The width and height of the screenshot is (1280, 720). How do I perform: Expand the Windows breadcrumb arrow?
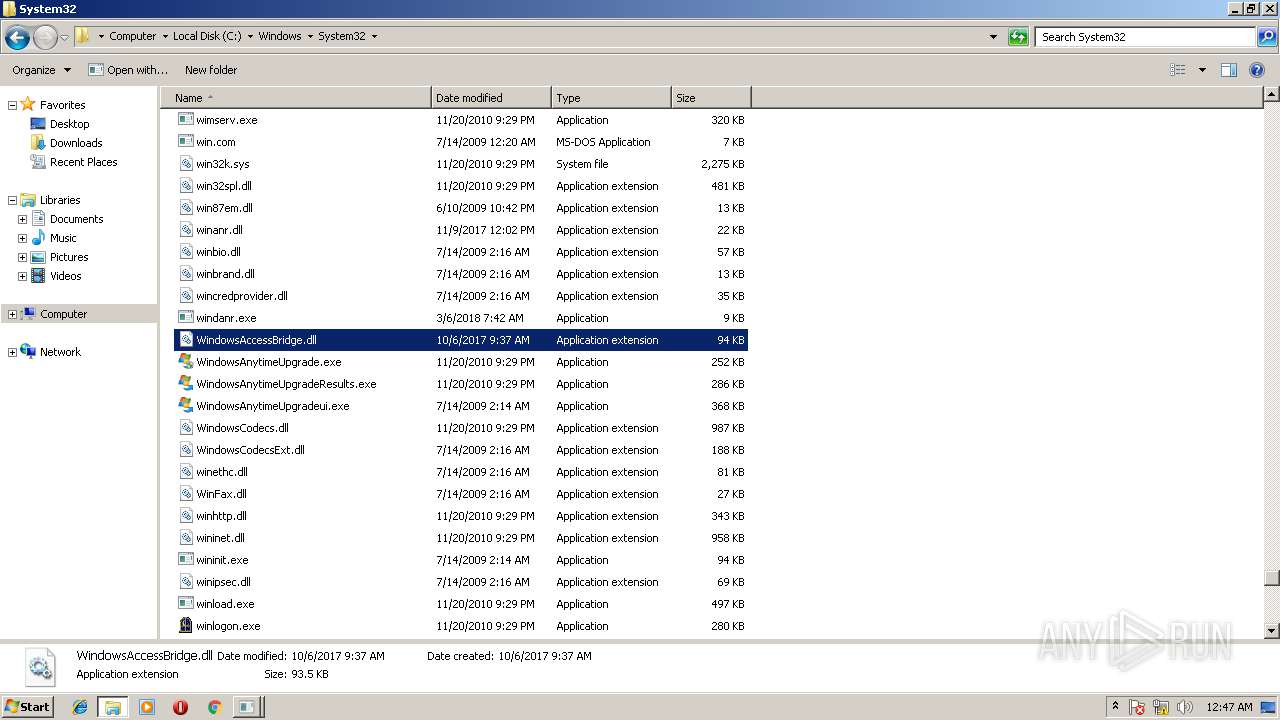pos(310,36)
